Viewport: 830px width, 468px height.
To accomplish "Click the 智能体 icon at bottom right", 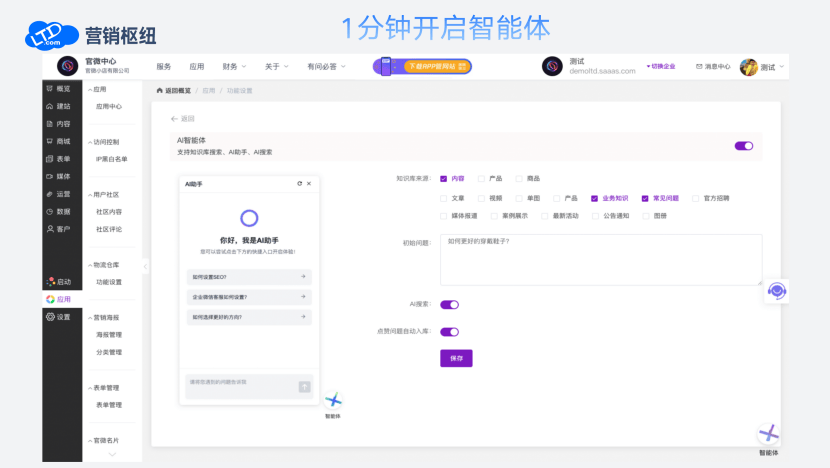I will (x=768, y=434).
